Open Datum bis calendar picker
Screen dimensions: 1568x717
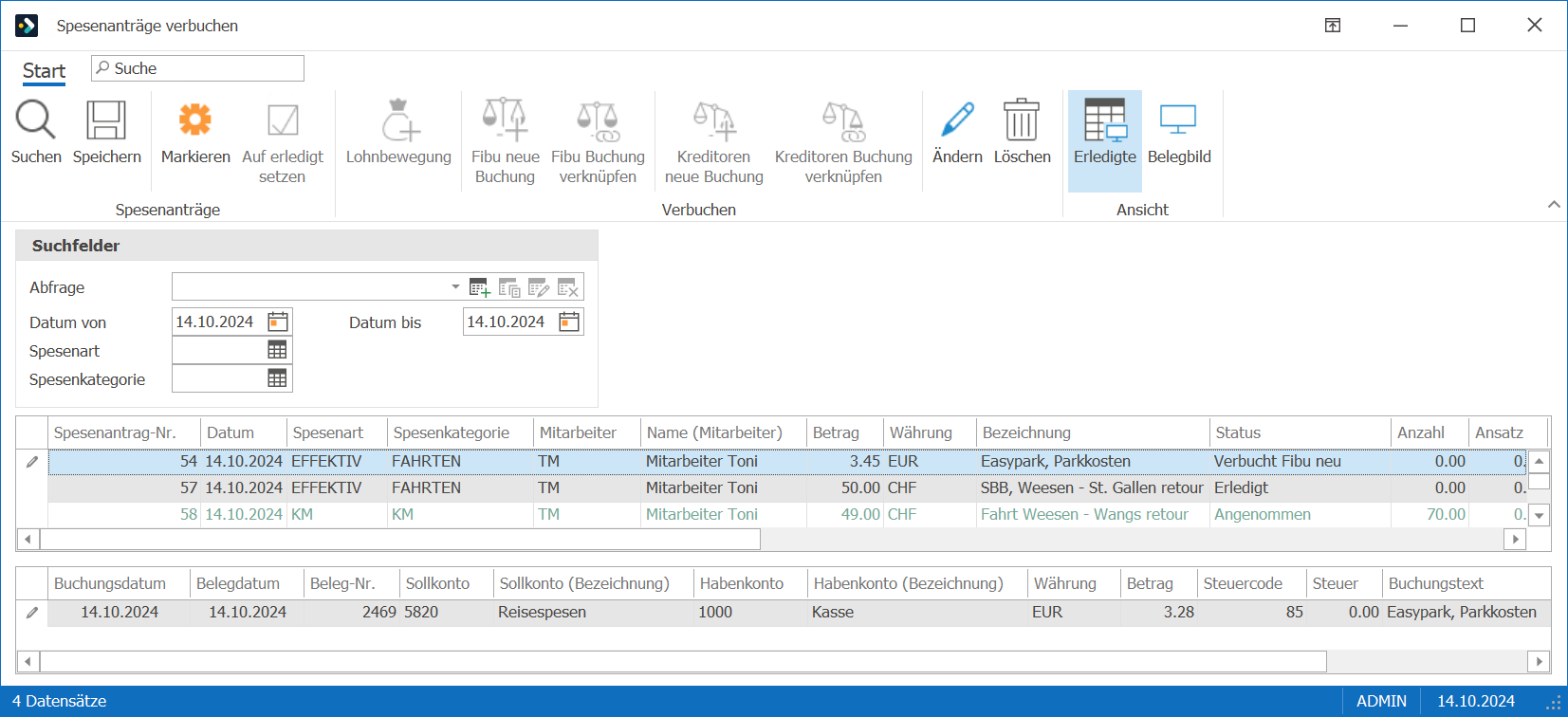[x=569, y=322]
